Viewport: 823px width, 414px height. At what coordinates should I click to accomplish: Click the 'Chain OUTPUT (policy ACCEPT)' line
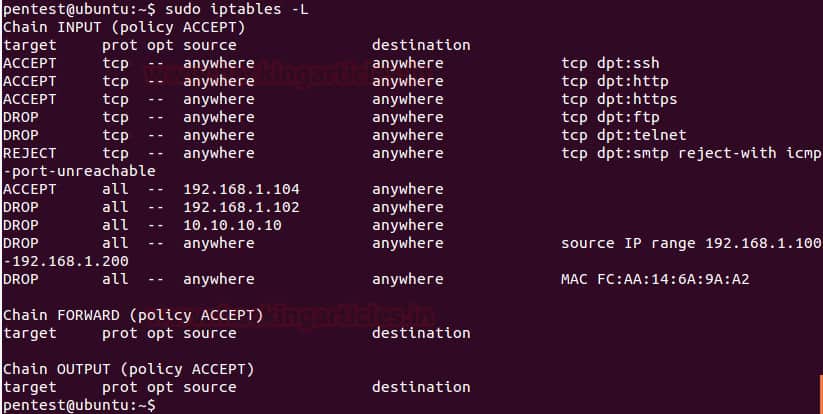[x=129, y=369]
